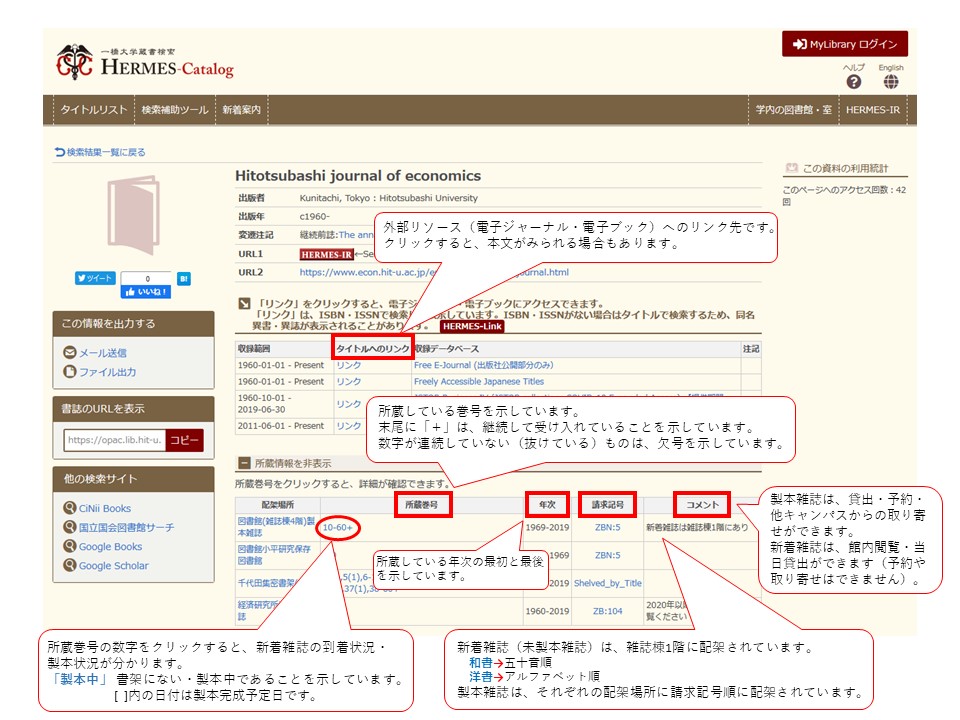Click the HERMES-Link badge
Screen dimensions: 960x720
[x=472, y=326]
